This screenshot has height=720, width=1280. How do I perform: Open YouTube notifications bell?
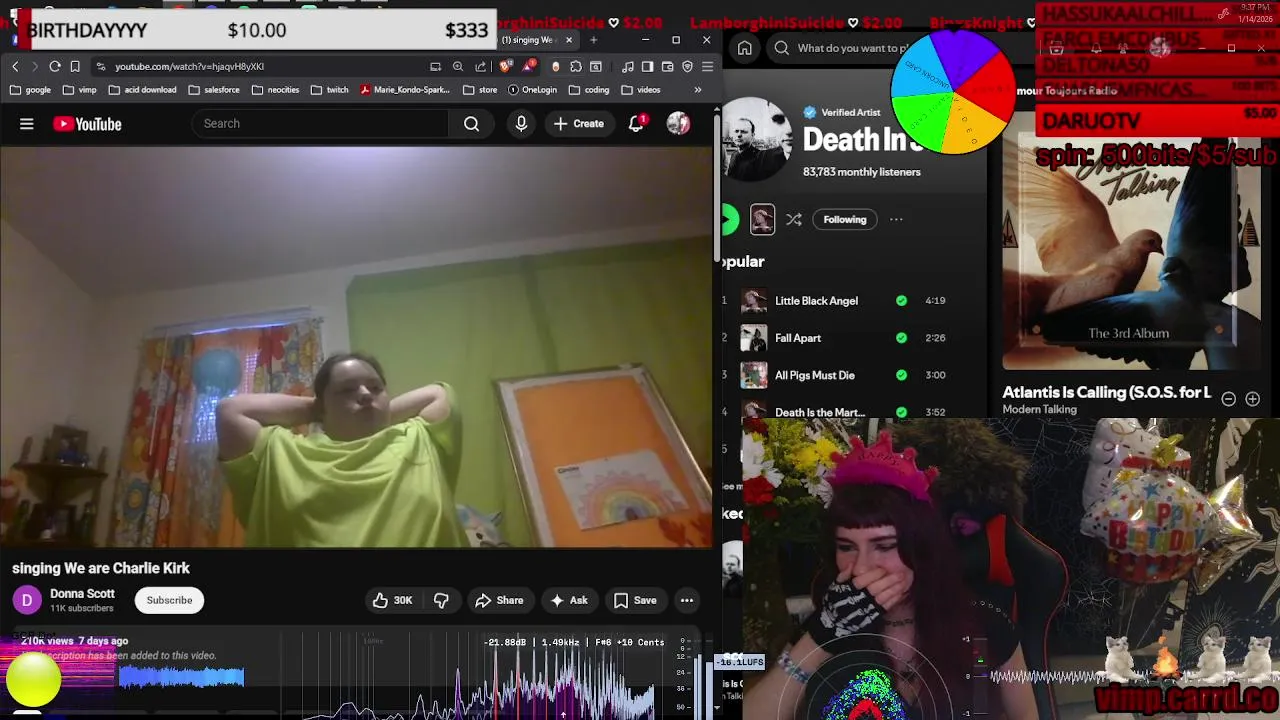tap(636, 124)
